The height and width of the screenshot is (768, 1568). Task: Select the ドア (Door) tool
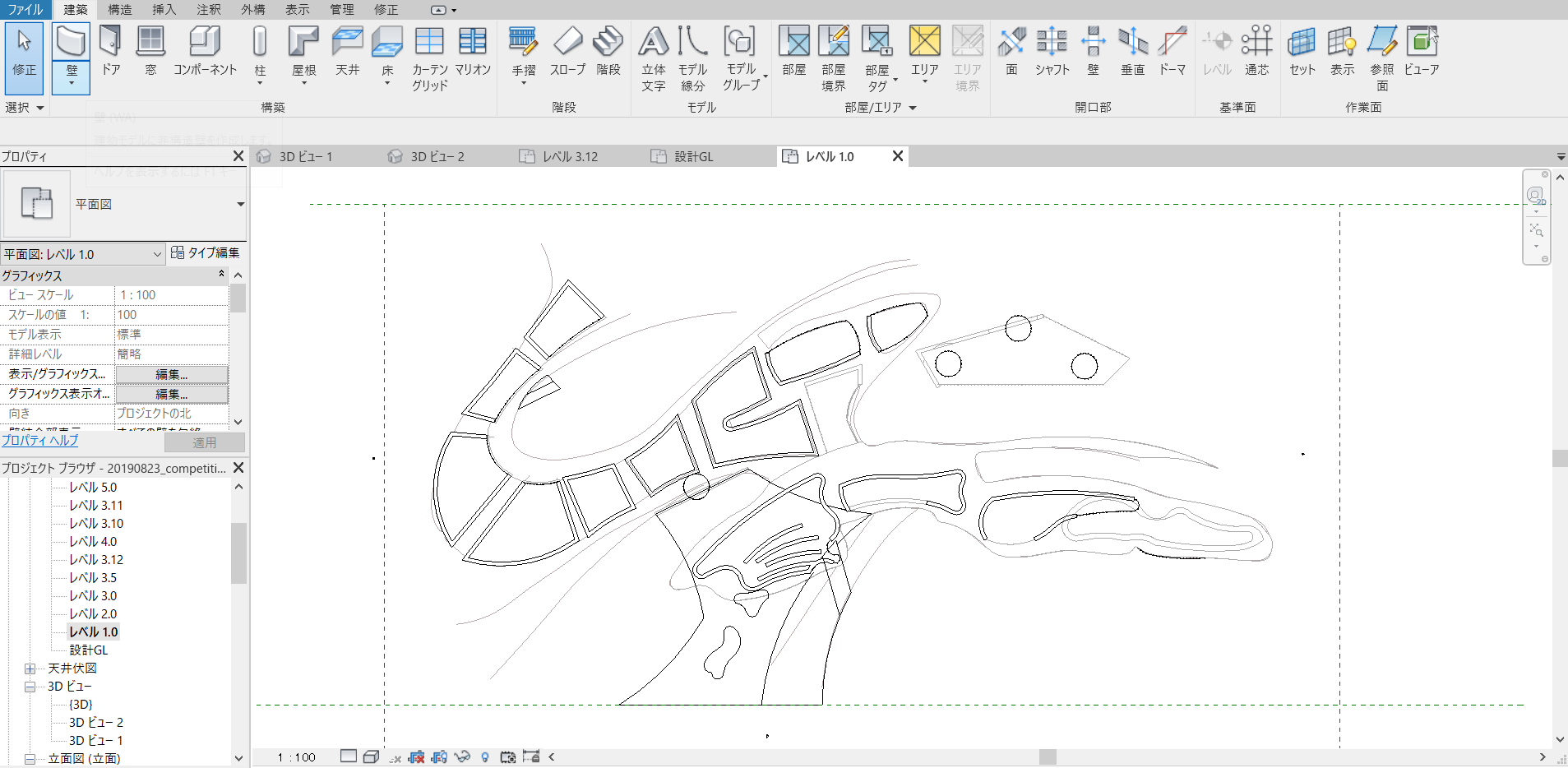(x=111, y=51)
